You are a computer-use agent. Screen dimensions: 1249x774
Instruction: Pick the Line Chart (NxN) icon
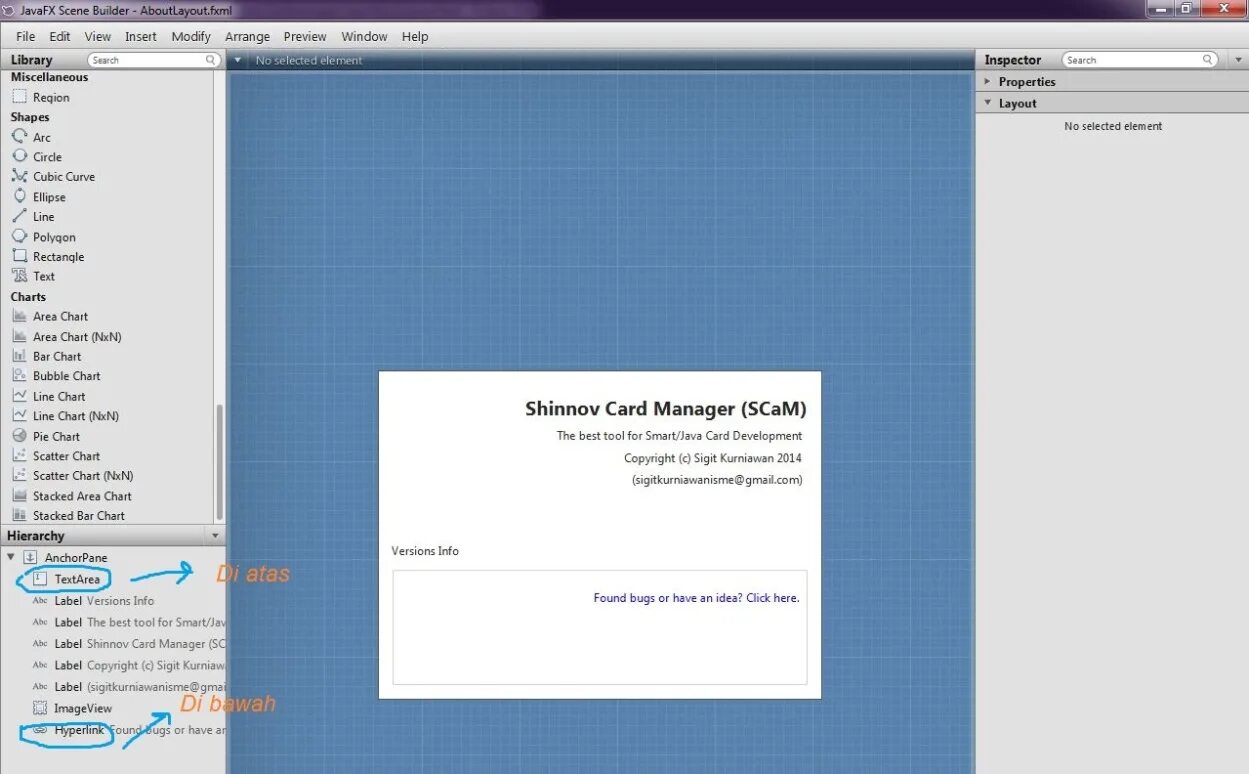(19, 416)
